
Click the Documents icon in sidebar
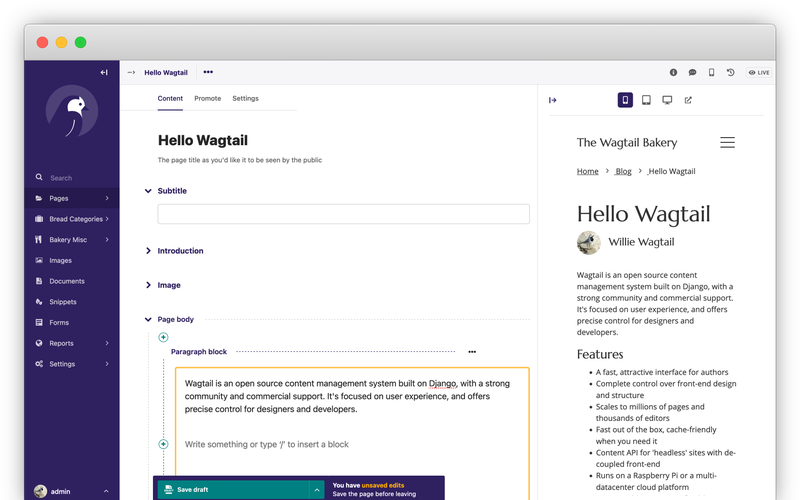[39, 281]
